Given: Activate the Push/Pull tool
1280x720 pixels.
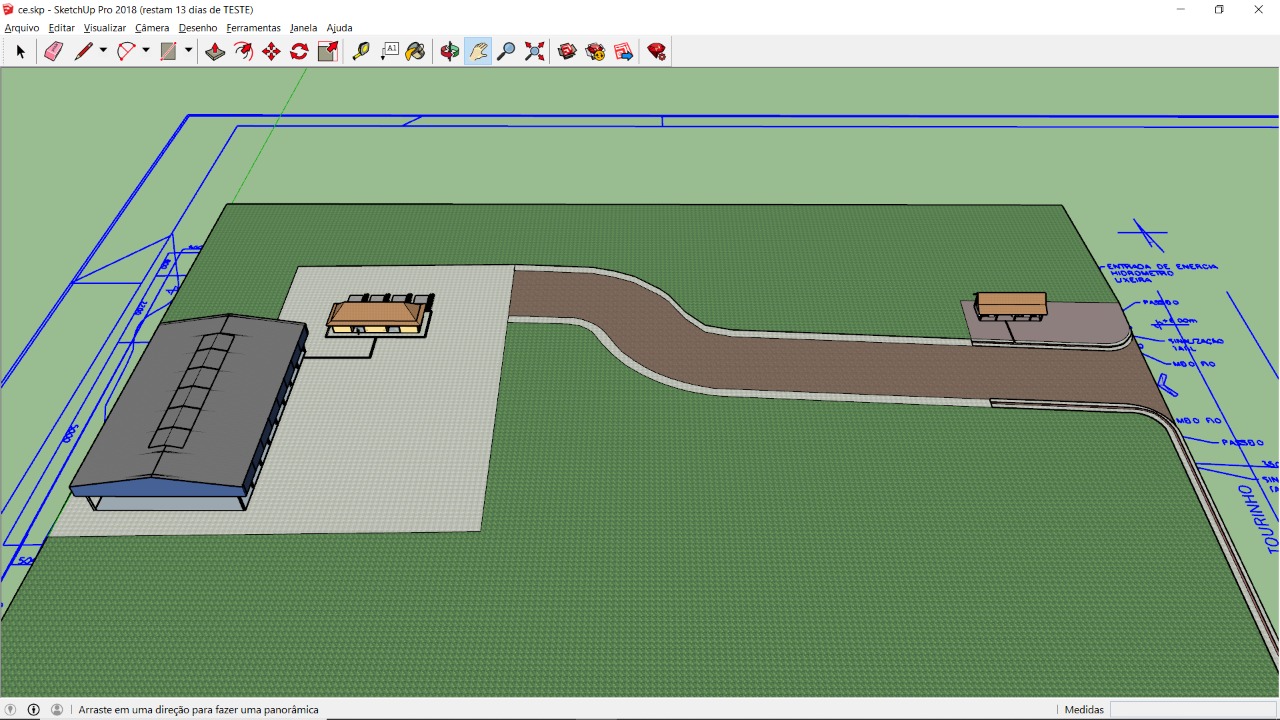Looking at the screenshot, I should 215,51.
